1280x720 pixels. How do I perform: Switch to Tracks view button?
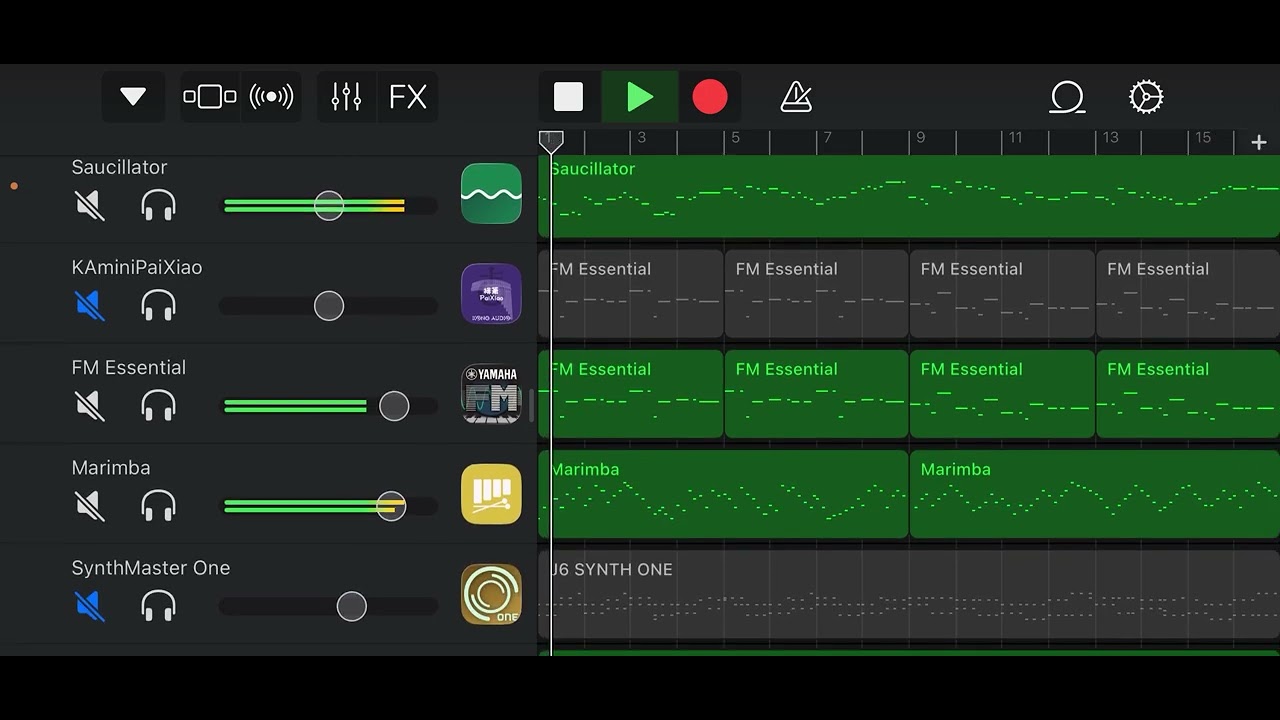pyautogui.click(x=210, y=97)
